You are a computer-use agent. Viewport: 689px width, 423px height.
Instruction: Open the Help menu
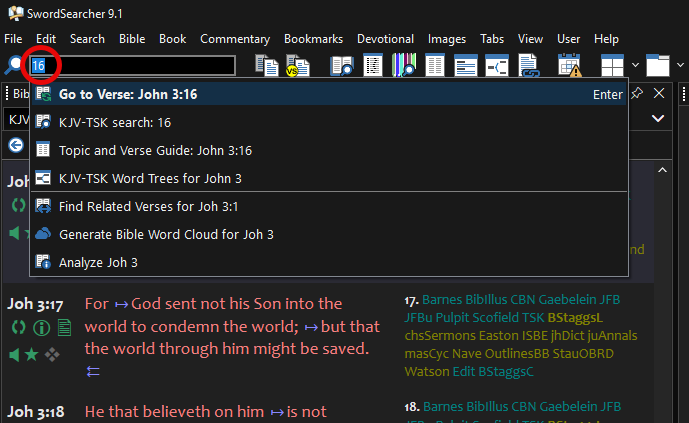(606, 39)
